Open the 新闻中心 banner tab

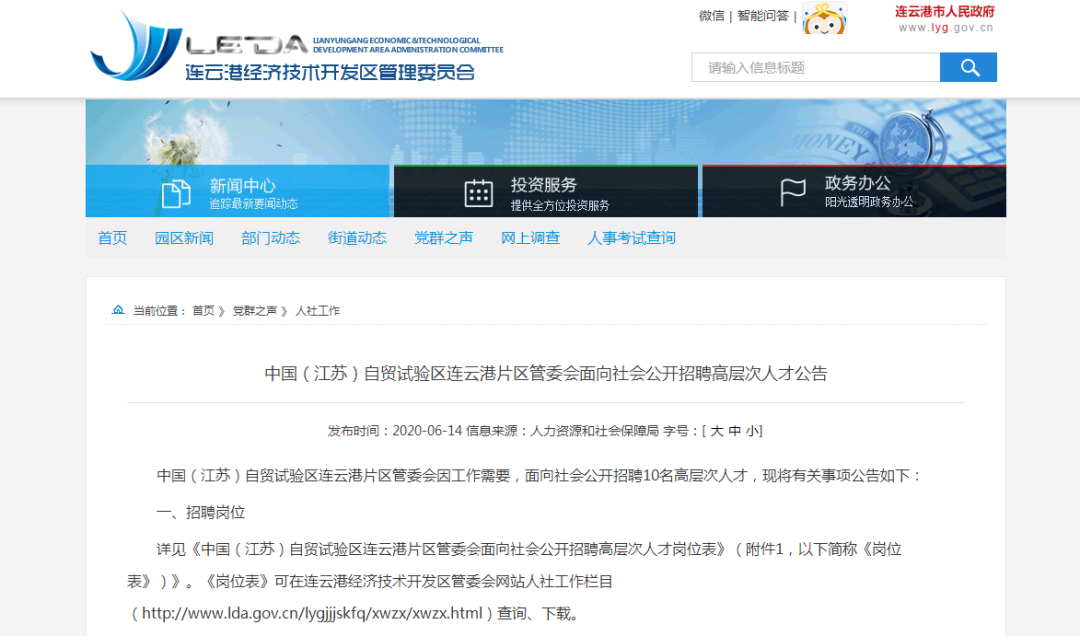tap(238, 192)
